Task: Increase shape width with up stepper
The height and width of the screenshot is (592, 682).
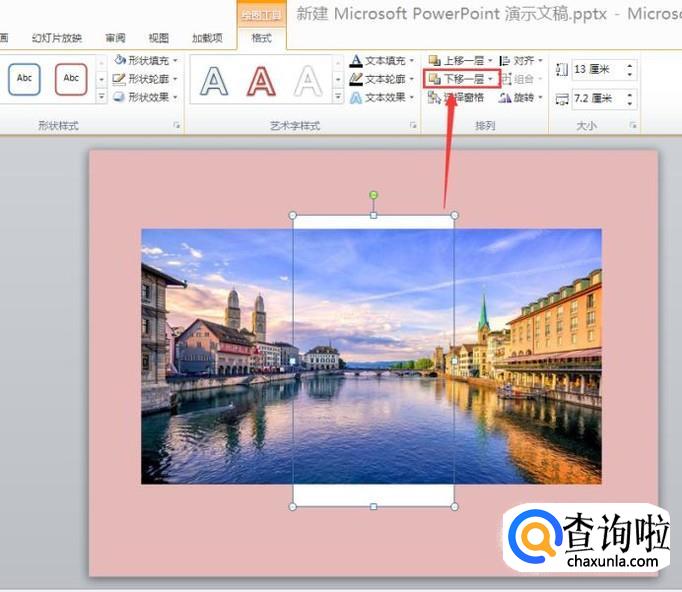Action: [x=630, y=95]
